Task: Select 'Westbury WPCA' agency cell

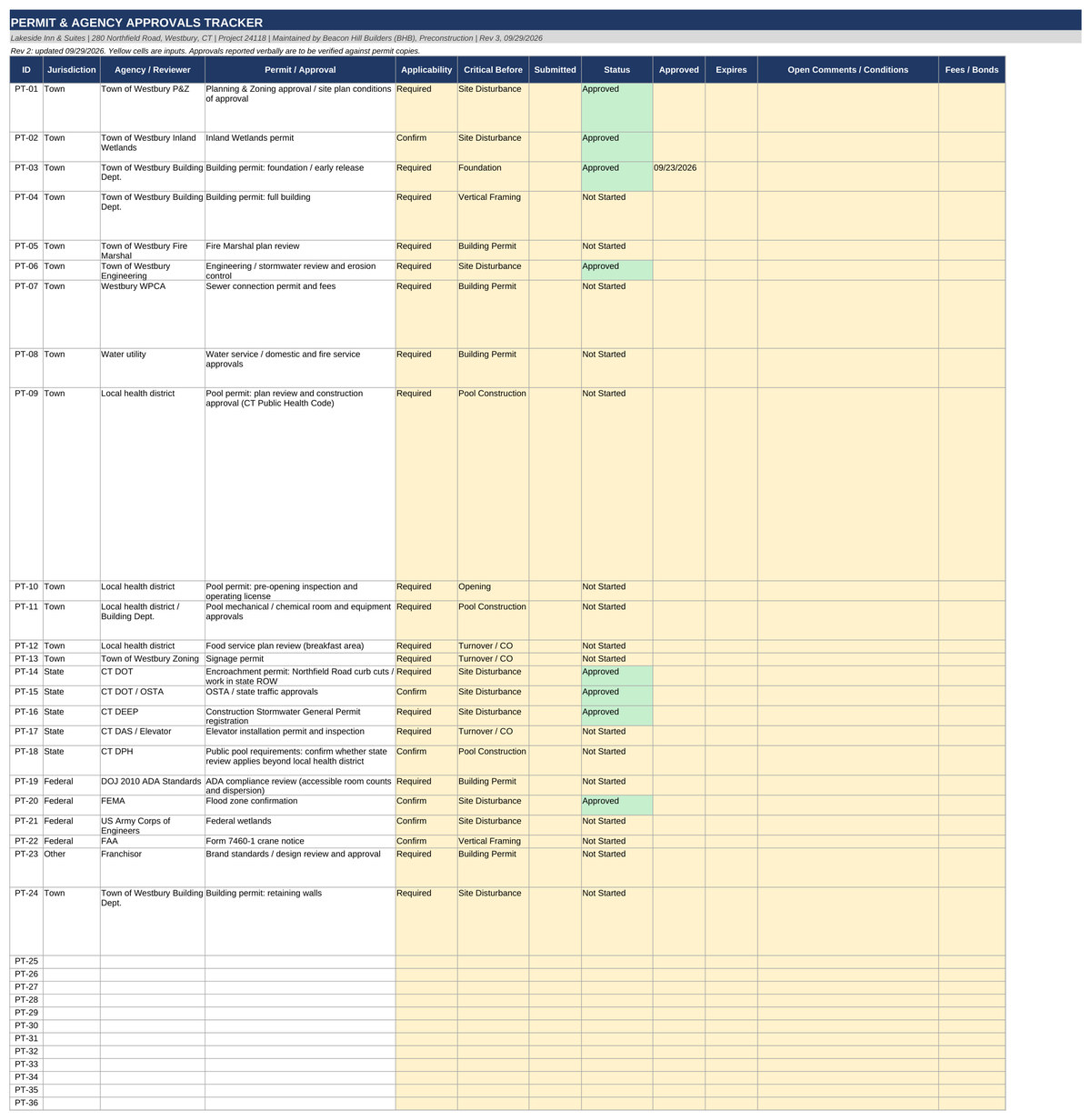Action: (153, 315)
